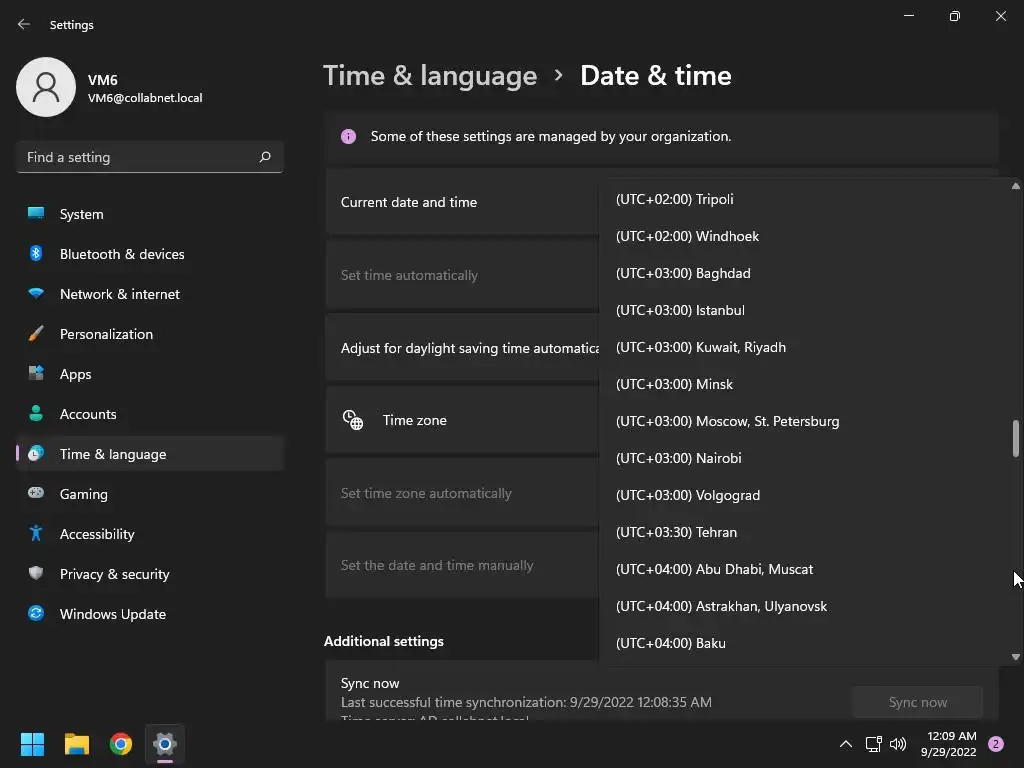
Task: Click the Time zone globe clock icon
Action: 353,420
